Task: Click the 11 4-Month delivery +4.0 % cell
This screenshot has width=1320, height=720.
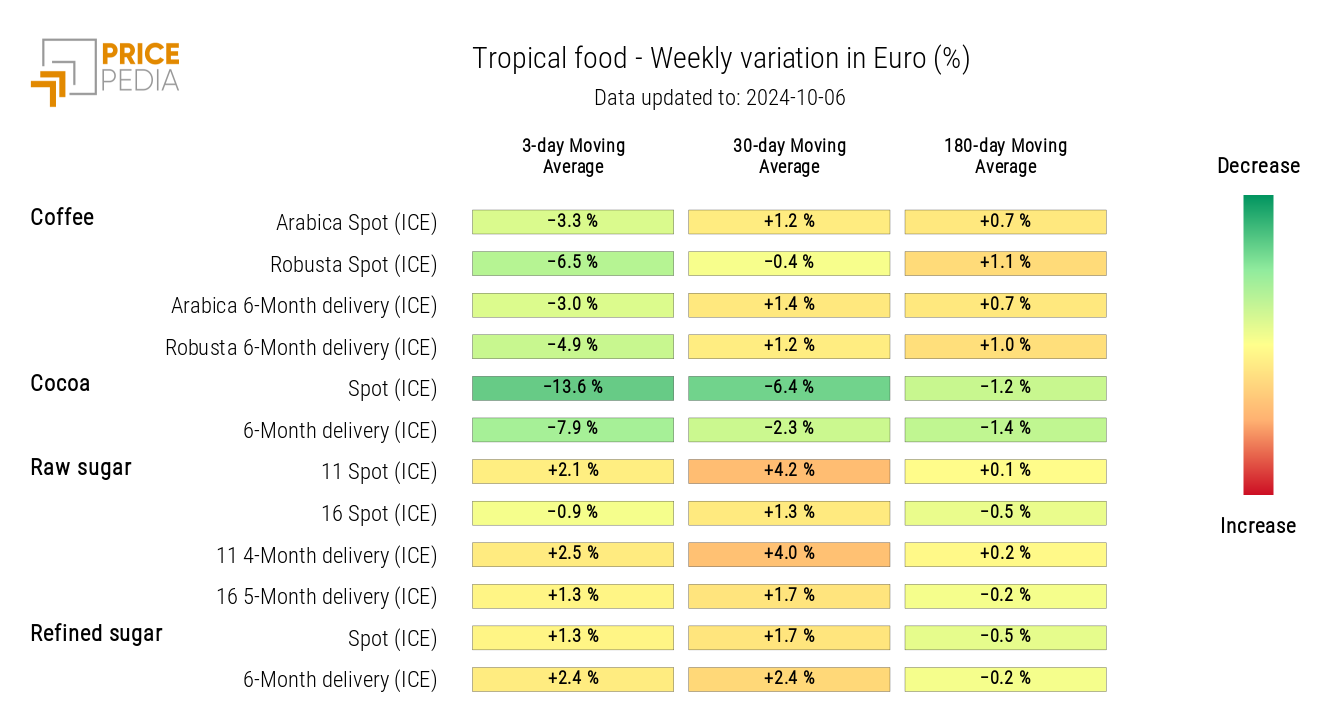Action: click(x=789, y=554)
